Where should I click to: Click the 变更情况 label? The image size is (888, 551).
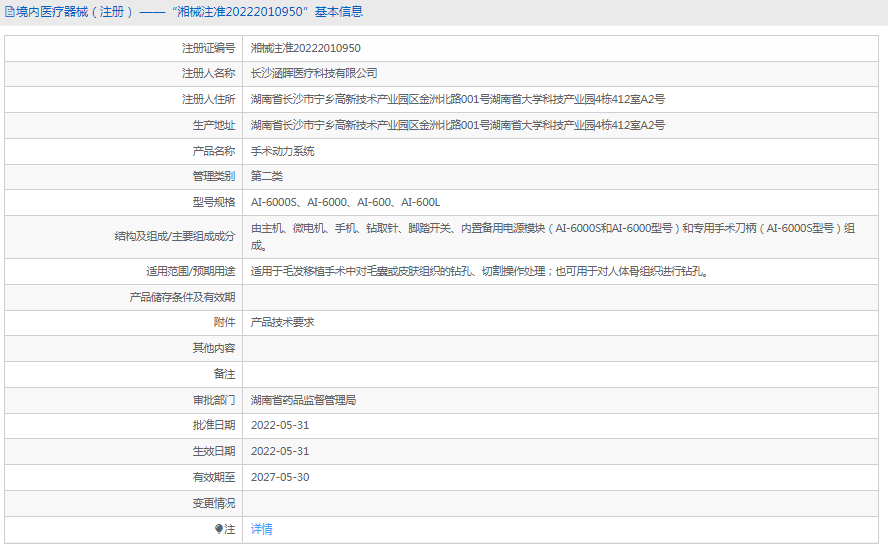pyautogui.click(x=214, y=503)
